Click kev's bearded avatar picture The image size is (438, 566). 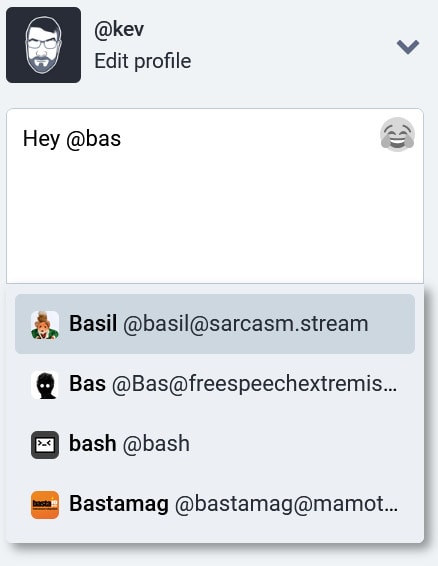point(43,45)
